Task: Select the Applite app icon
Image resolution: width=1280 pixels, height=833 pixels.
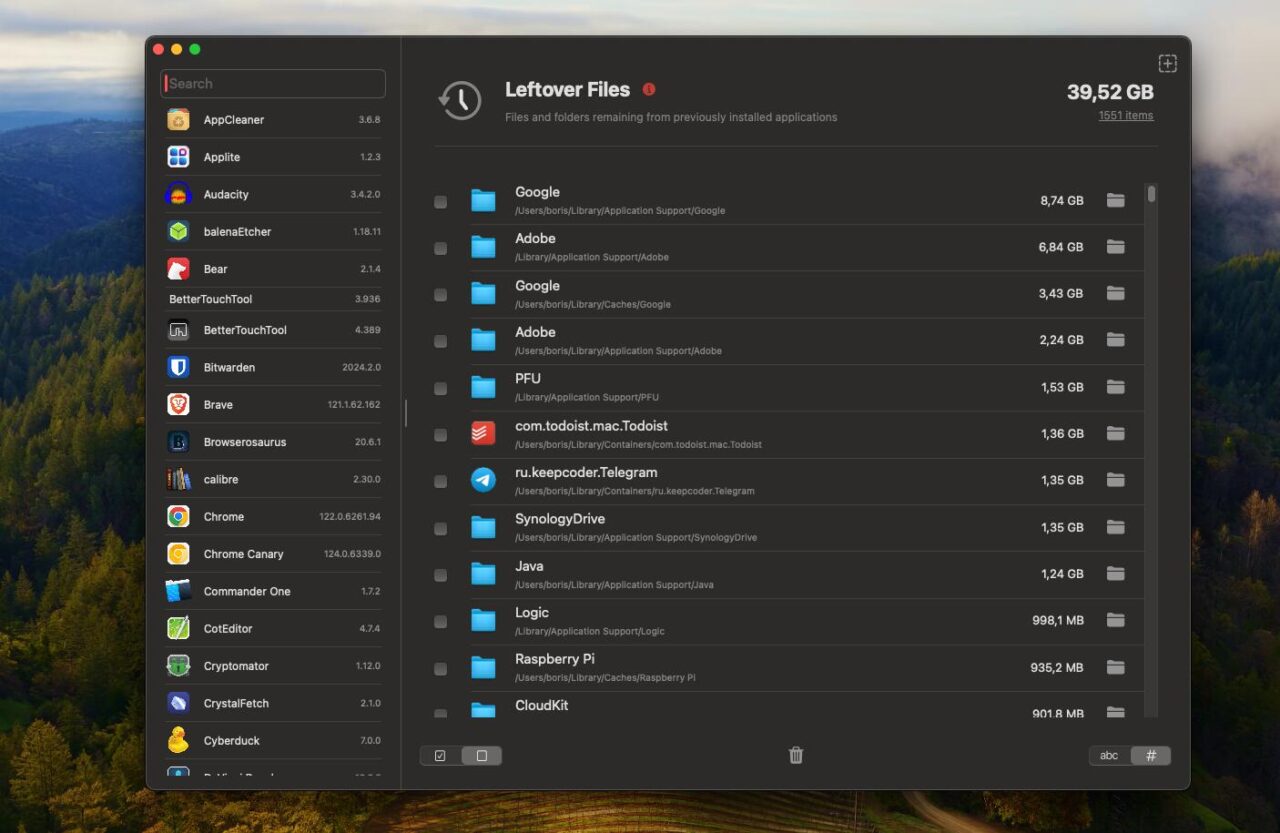Action: coord(178,157)
